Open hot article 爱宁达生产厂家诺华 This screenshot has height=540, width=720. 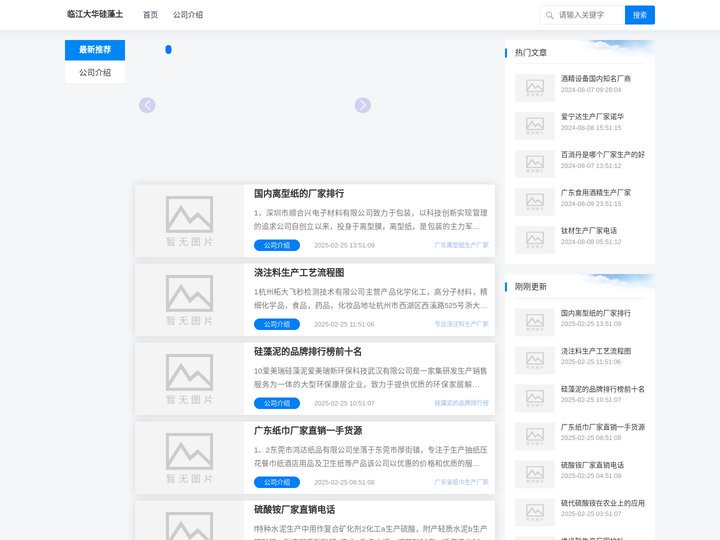[x=592, y=117]
